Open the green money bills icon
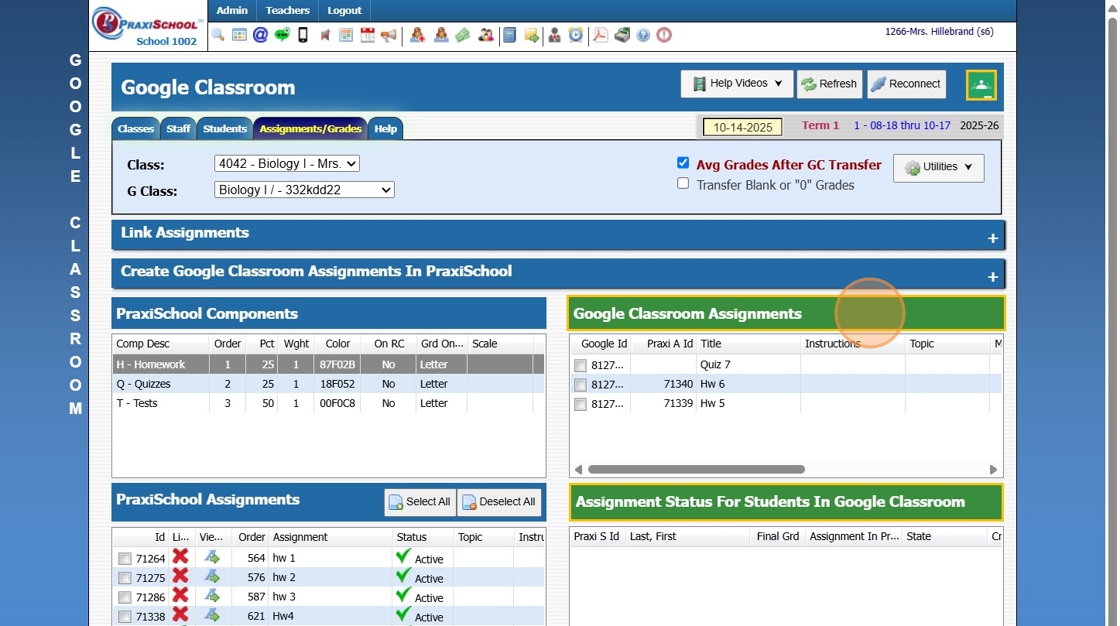Viewport: 1120px width, 626px height. 463,35
